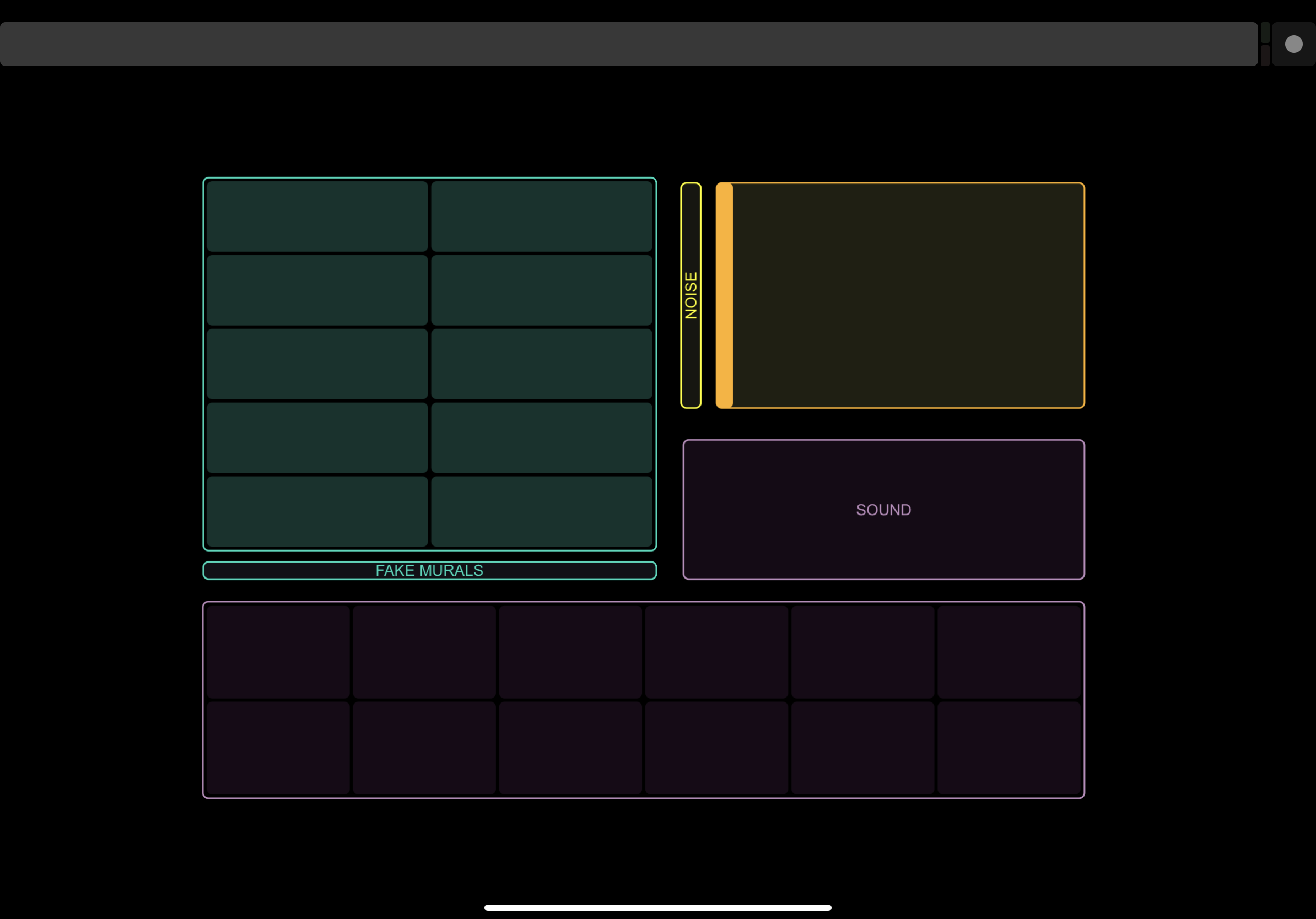The width and height of the screenshot is (1316, 919).
Task: Trigger green pad, third row, left column
Action: (x=317, y=364)
